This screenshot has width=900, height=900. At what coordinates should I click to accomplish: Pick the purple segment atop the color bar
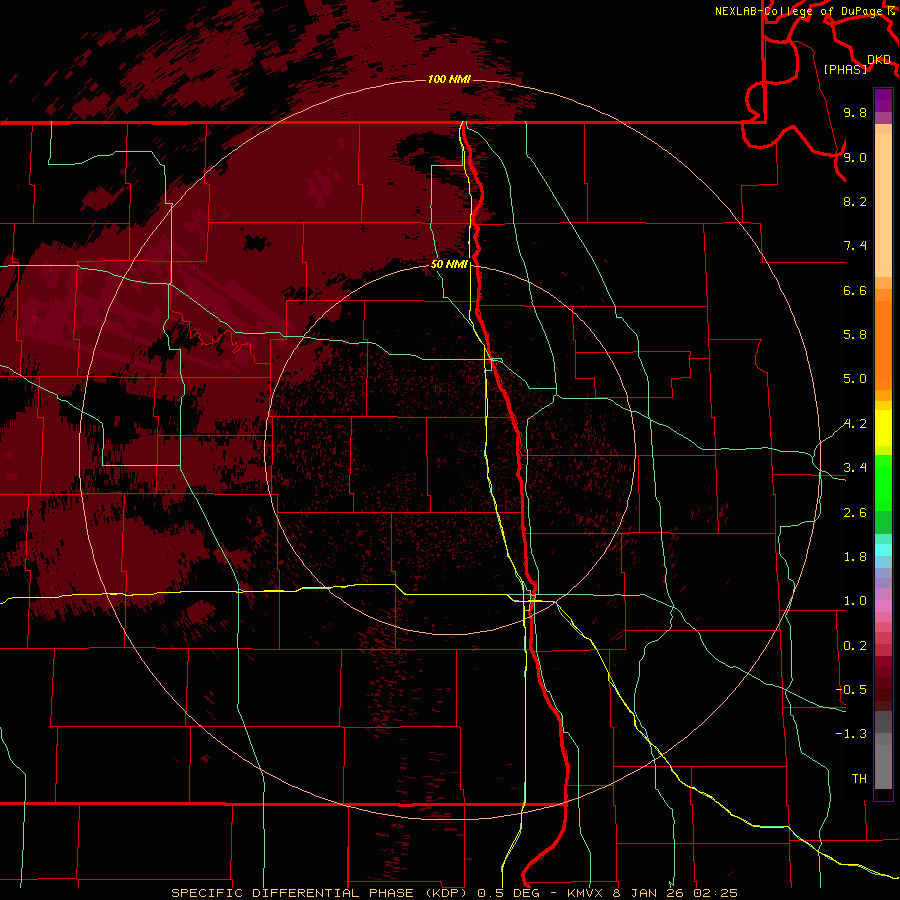(883, 100)
